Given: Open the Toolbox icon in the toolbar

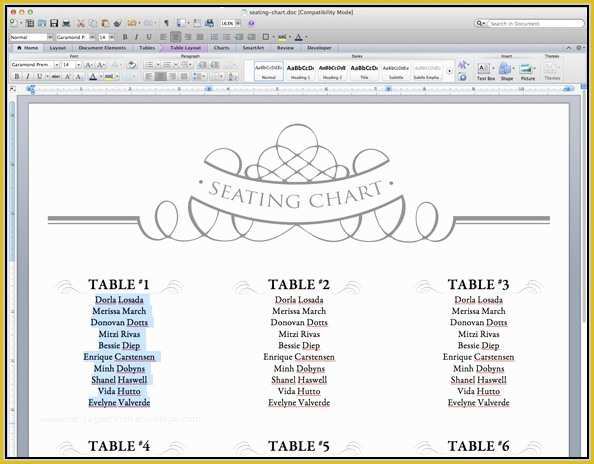Looking at the screenshot, I should point(197,23).
